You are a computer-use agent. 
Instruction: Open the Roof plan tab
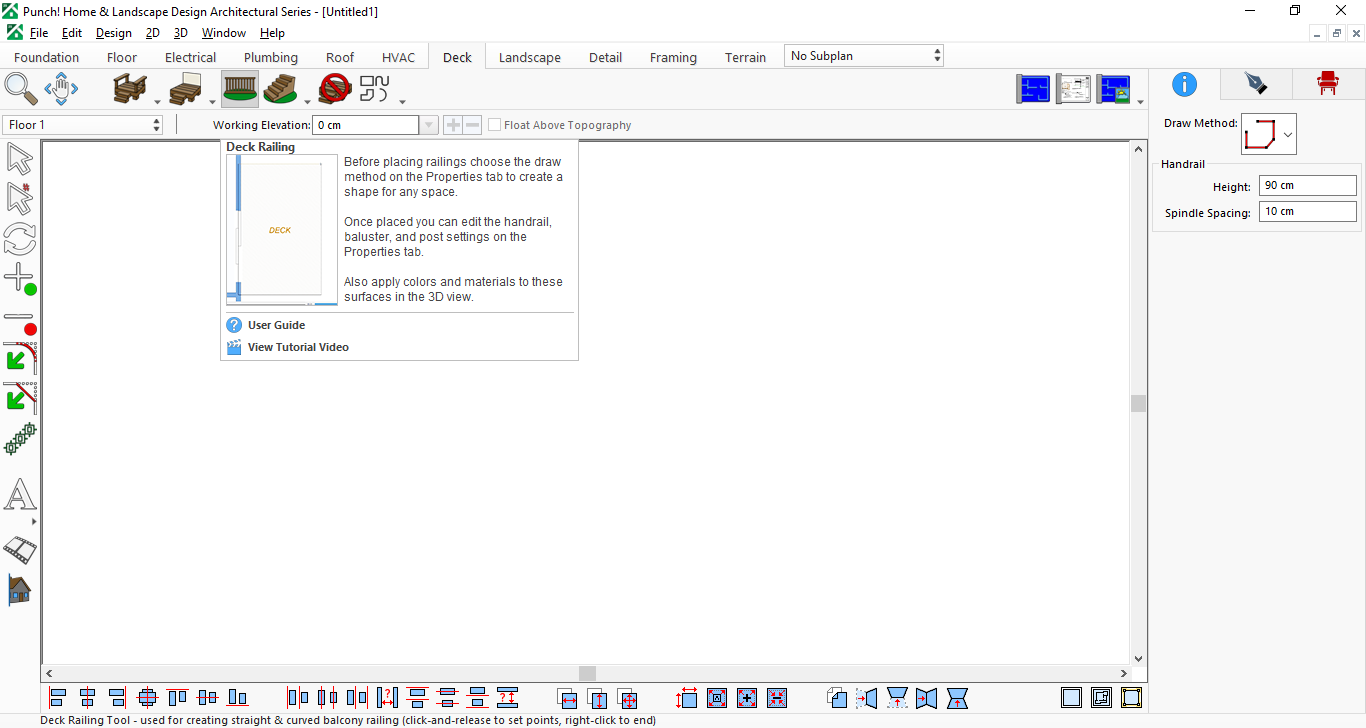(x=340, y=57)
